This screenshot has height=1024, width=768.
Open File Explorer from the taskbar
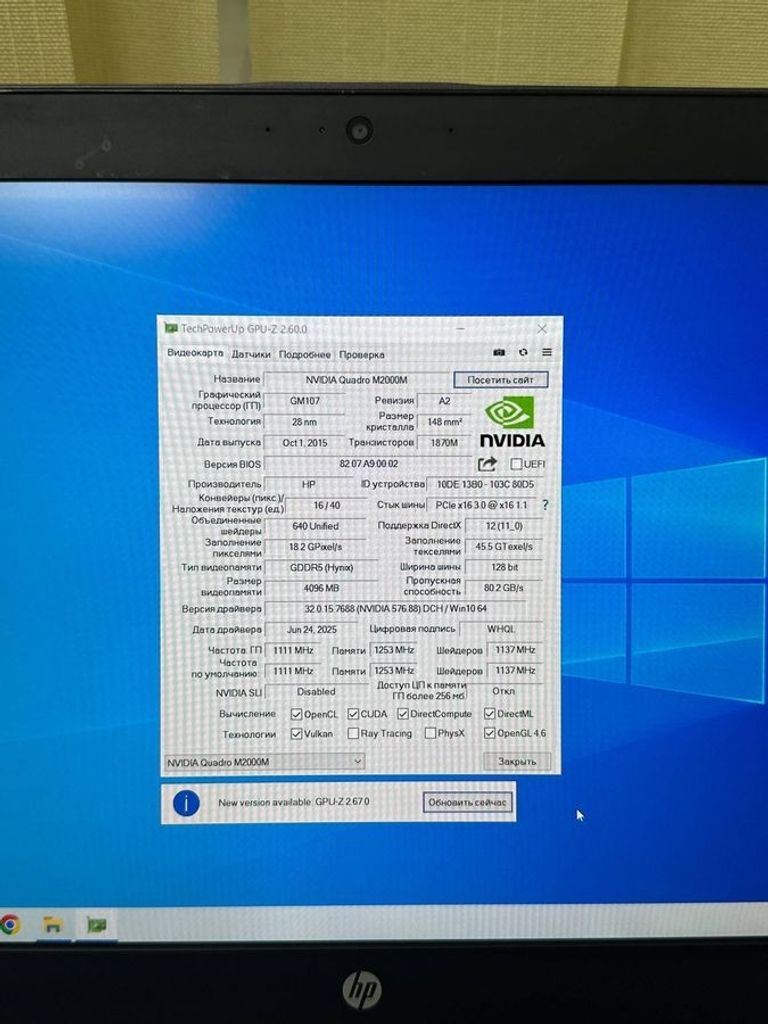coord(52,925)
